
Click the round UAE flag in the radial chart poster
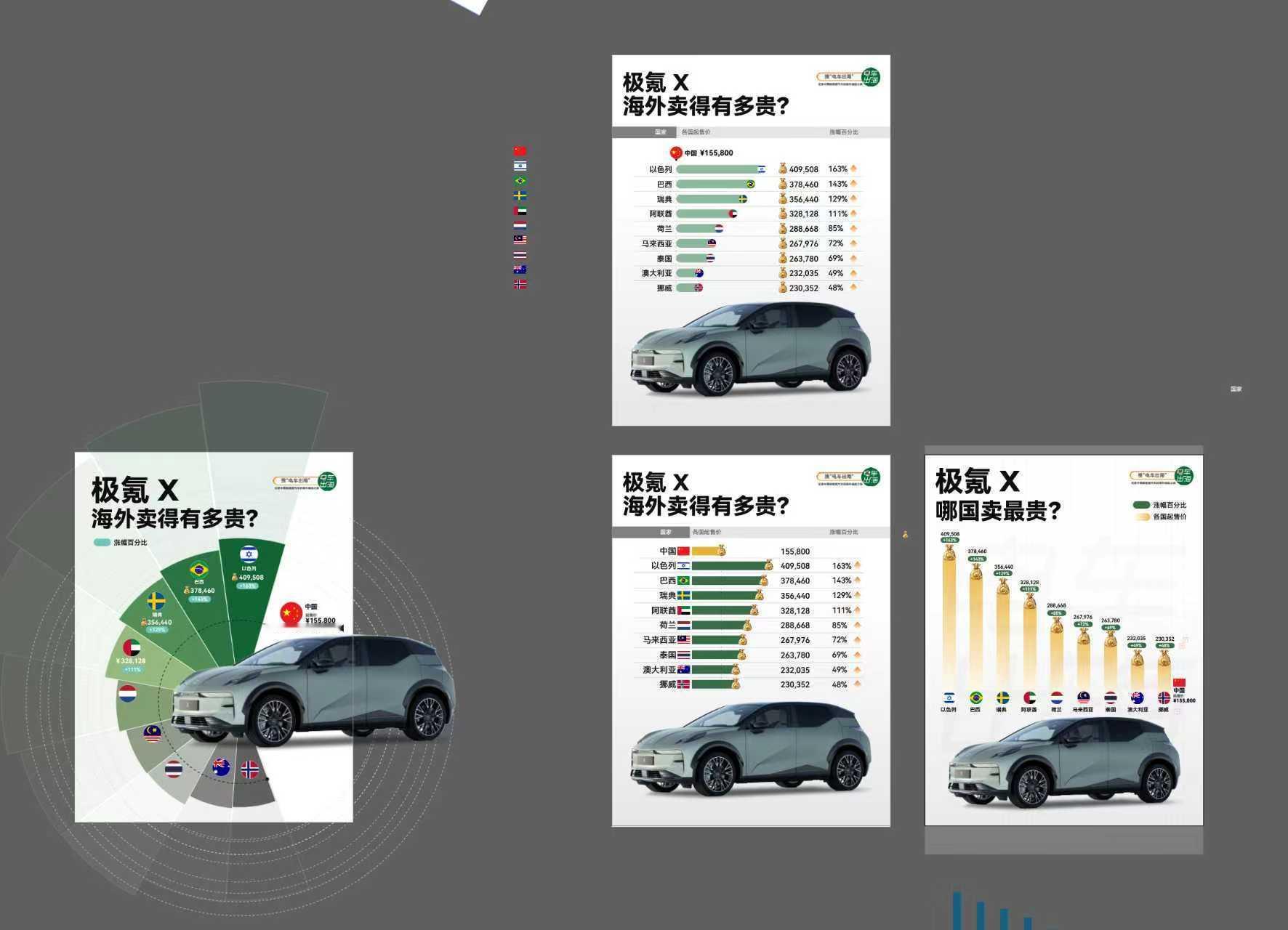point(132,648)
